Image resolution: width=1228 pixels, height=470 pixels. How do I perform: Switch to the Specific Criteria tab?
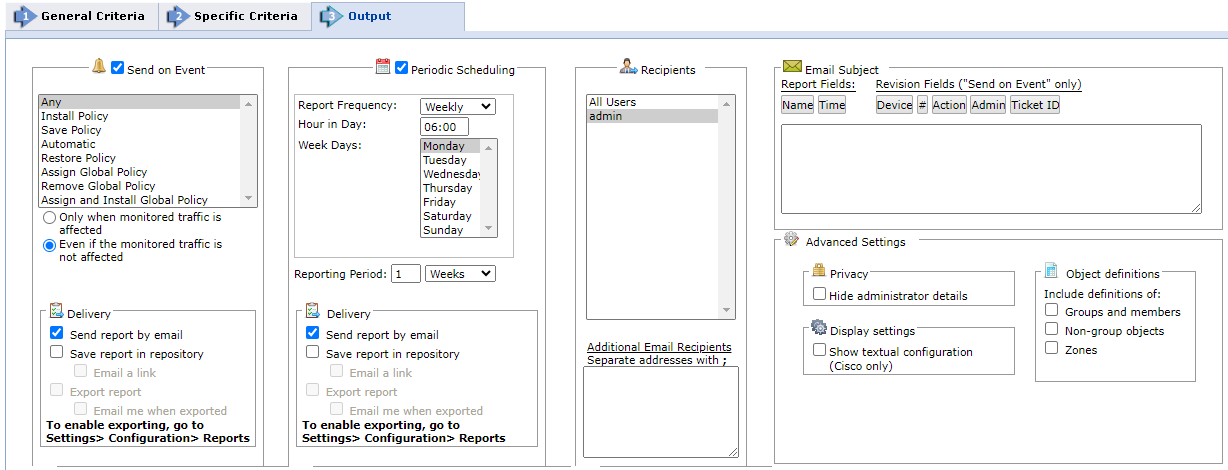[234, 17]
